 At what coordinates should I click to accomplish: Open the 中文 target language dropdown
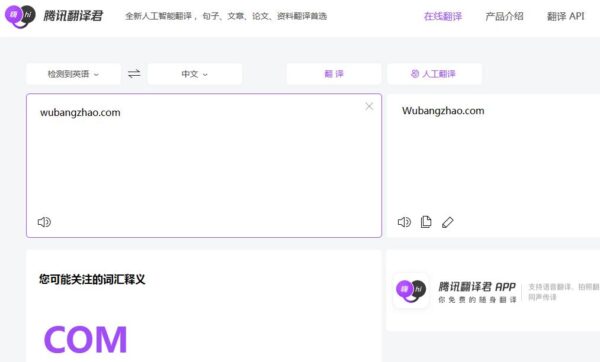point(195,74)
